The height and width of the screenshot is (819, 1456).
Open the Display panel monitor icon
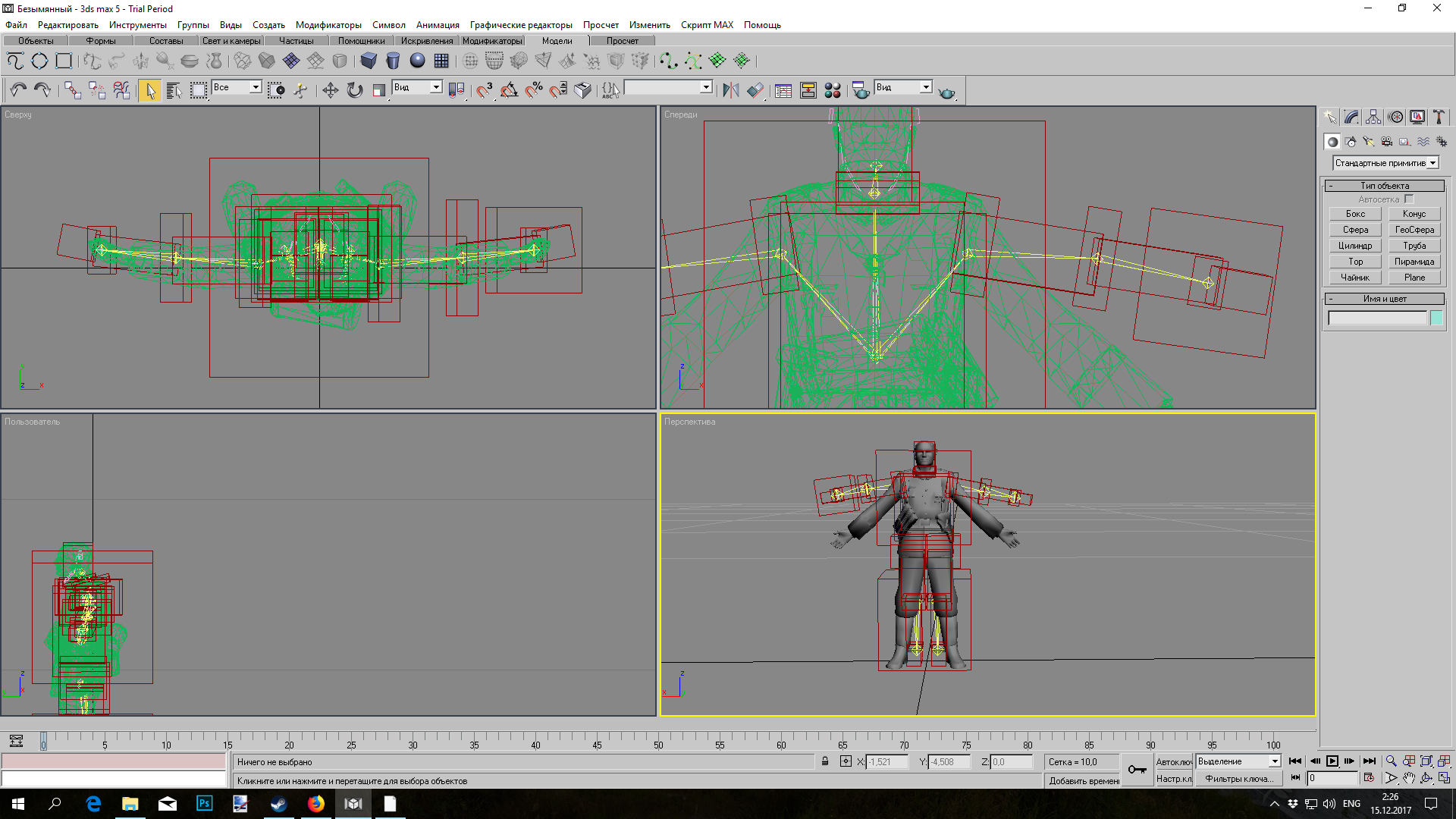point(1417,117)
